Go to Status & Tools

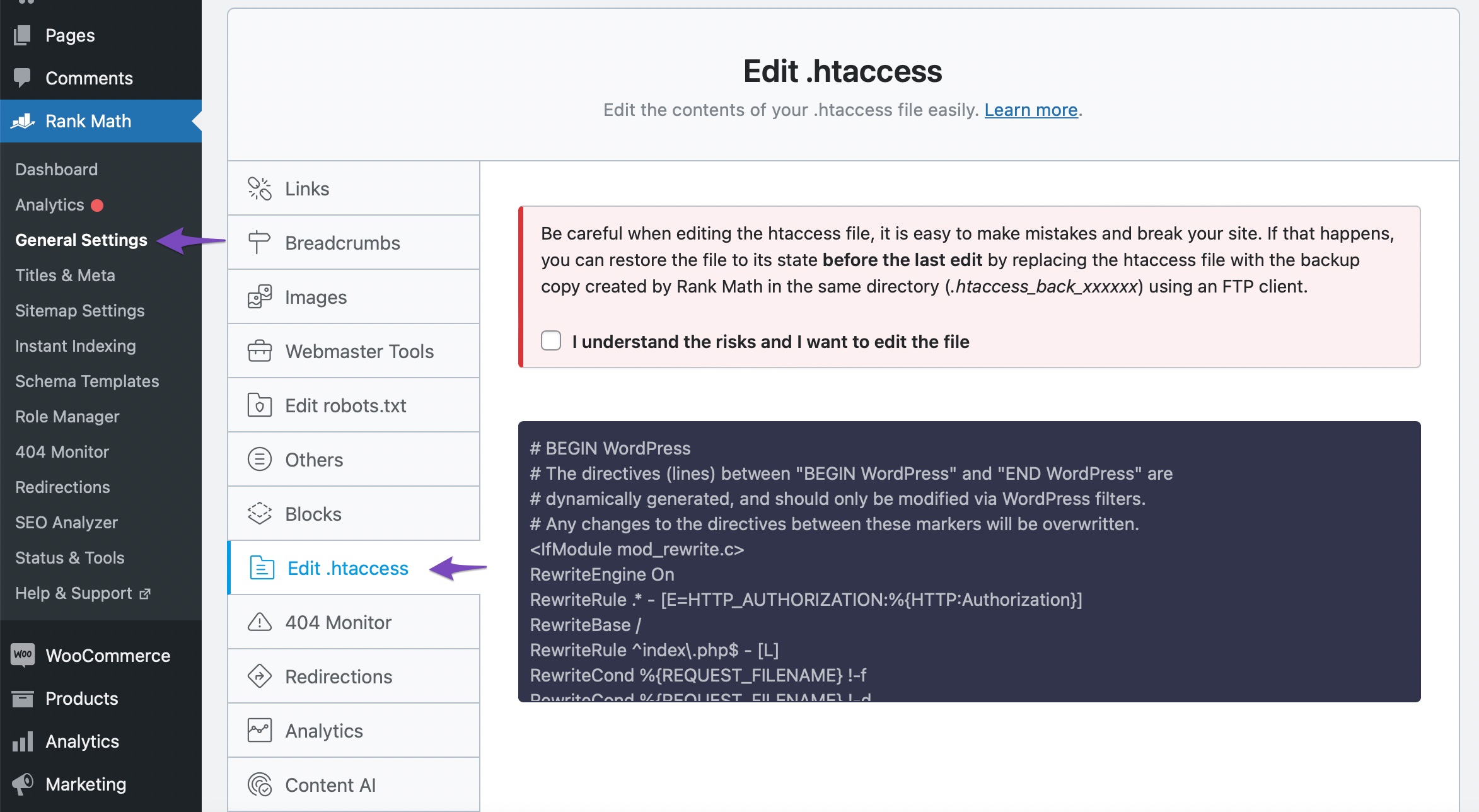pyautogui.click(x=70, y=558)
